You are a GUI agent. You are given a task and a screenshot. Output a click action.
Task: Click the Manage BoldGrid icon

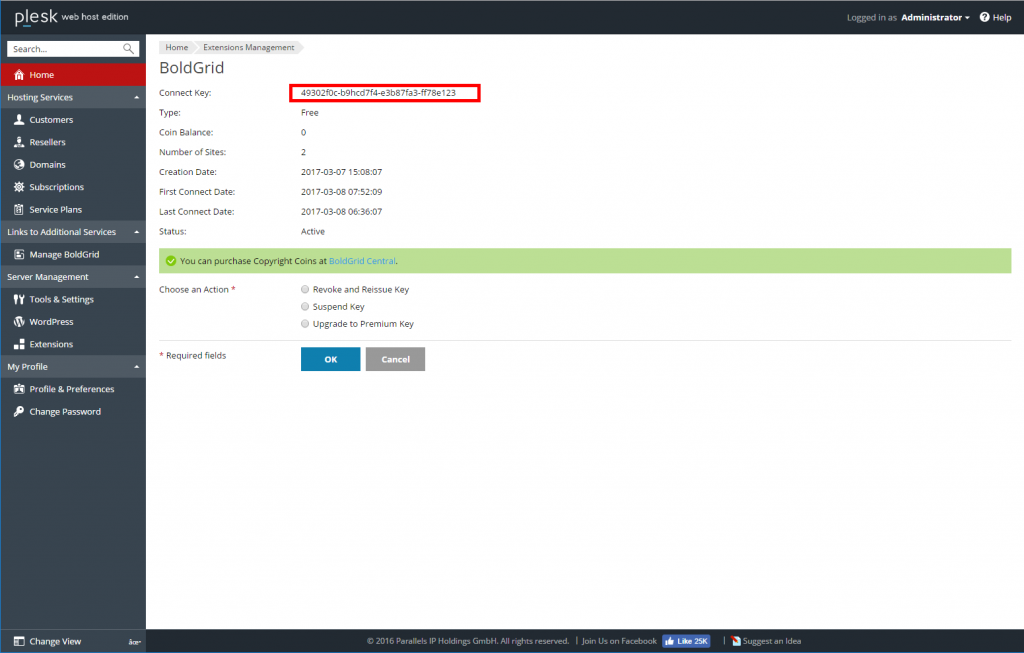[x=19, y=255]
